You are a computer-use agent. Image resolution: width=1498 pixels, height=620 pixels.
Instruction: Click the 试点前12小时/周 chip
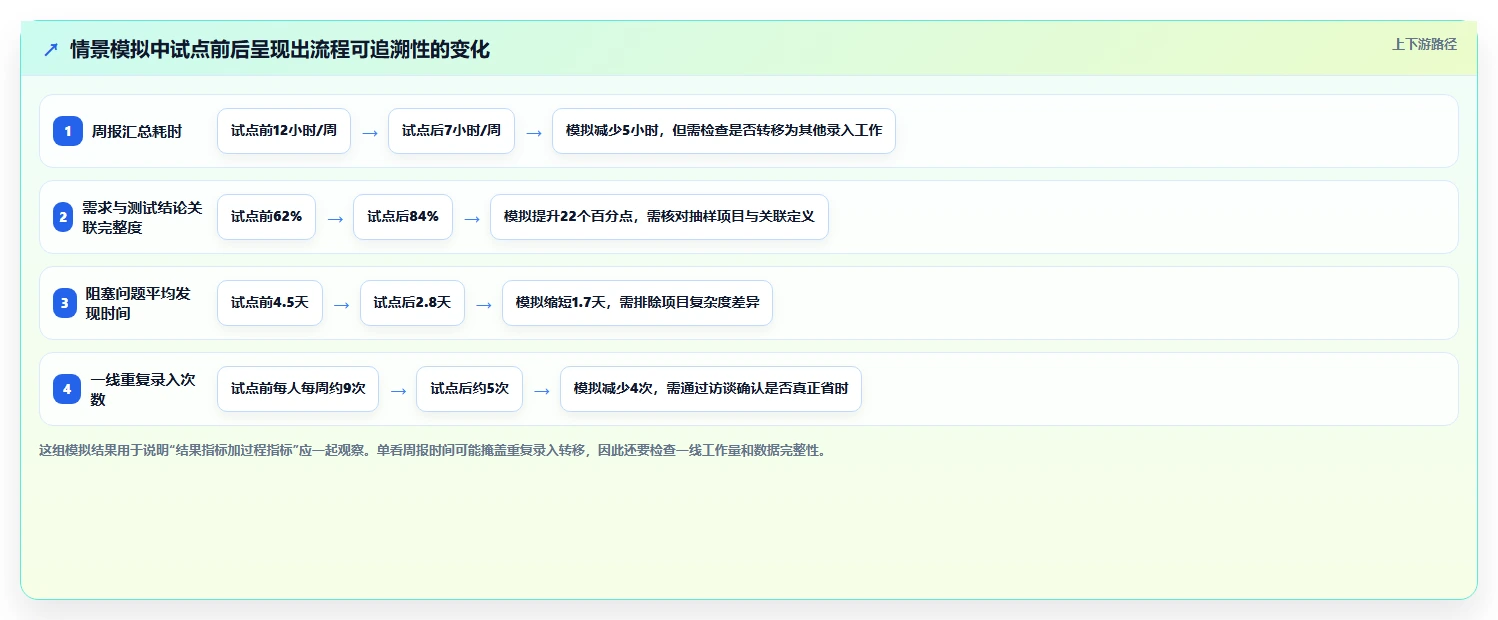284,131
